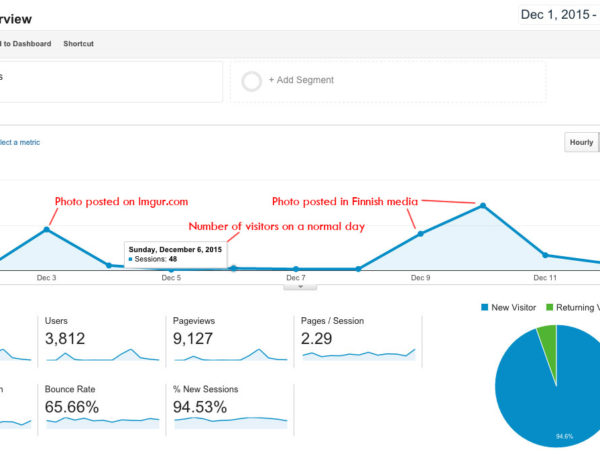This screenshot has width=600, height=460.
Task: Click the New Visitor blue legend swatch
Action: 484,307
